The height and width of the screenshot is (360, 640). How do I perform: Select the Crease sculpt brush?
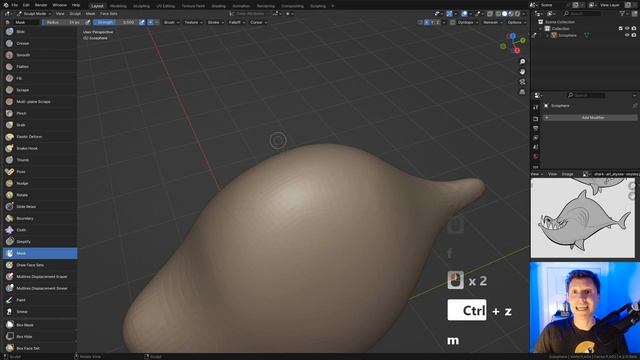pos(40,43)
